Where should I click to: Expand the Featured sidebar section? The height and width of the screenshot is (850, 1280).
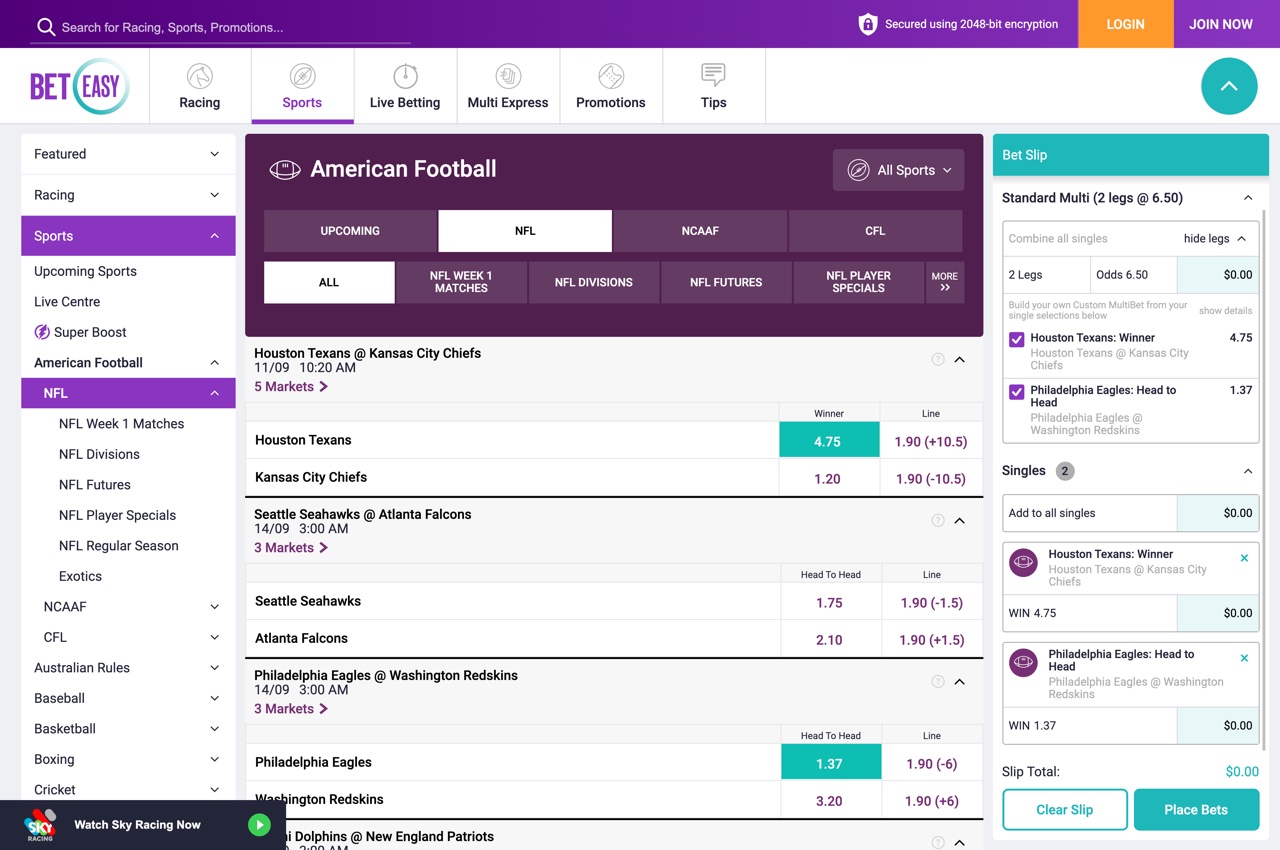tap(128, 154)
